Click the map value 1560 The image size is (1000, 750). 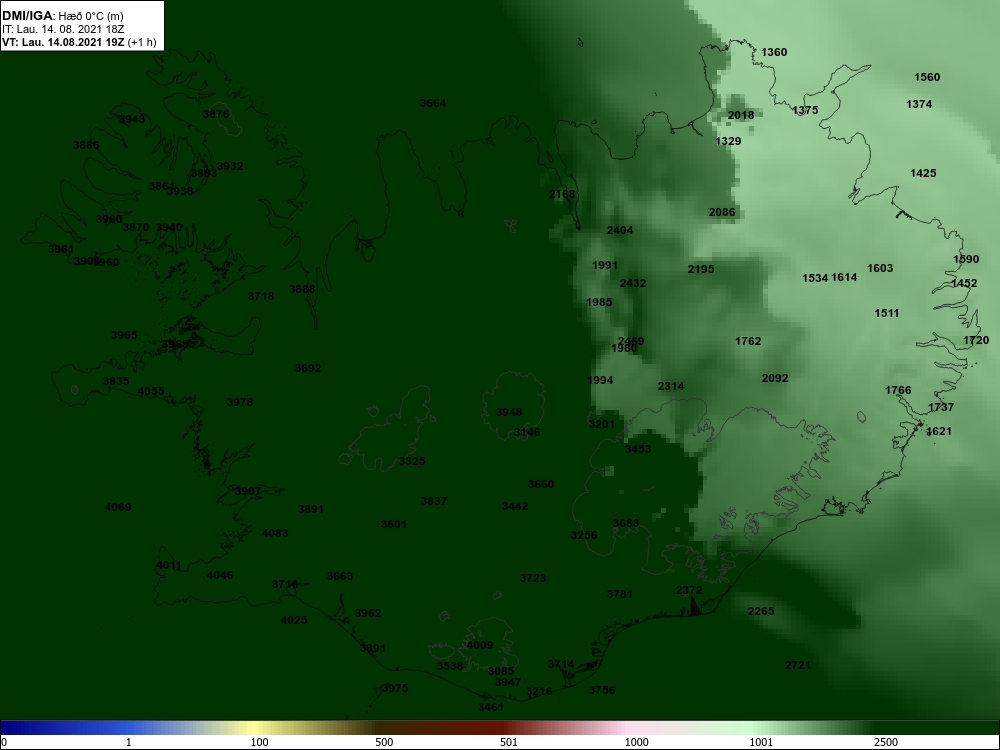pos(927,78)
